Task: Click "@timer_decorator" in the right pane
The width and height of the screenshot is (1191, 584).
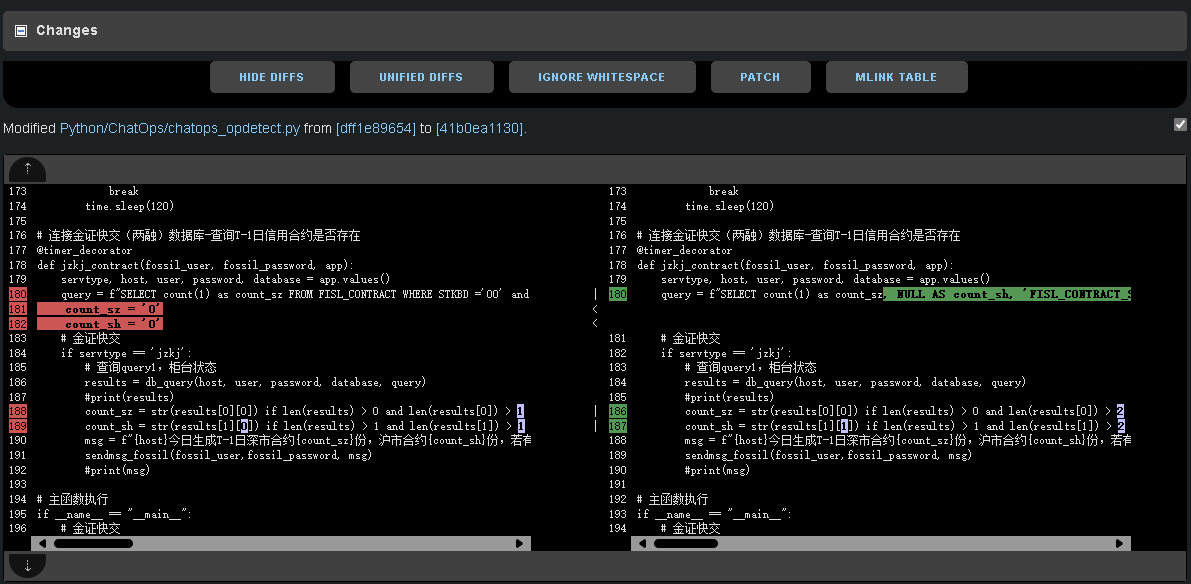Action: 684,250
